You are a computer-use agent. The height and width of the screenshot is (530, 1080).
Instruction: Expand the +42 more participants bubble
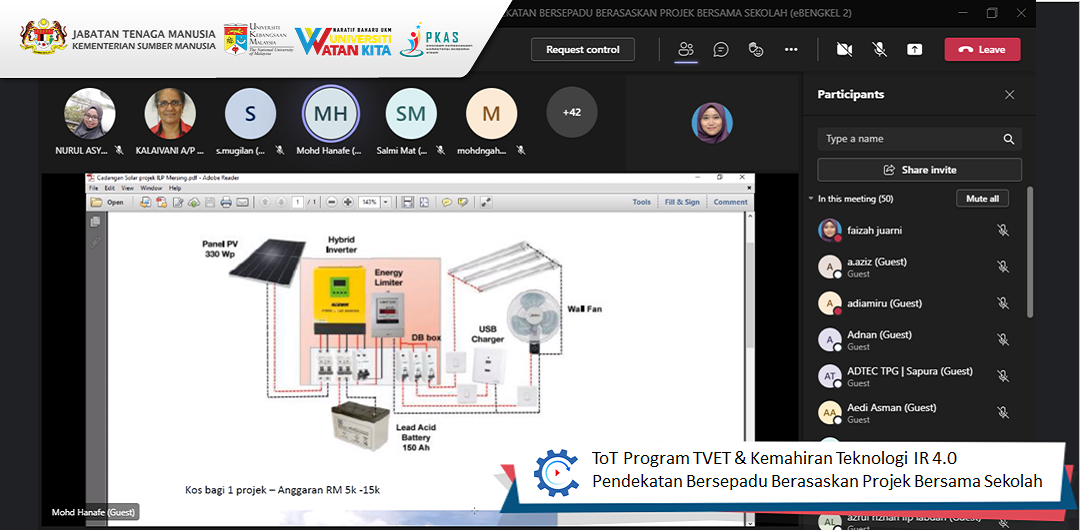point(571,112)
